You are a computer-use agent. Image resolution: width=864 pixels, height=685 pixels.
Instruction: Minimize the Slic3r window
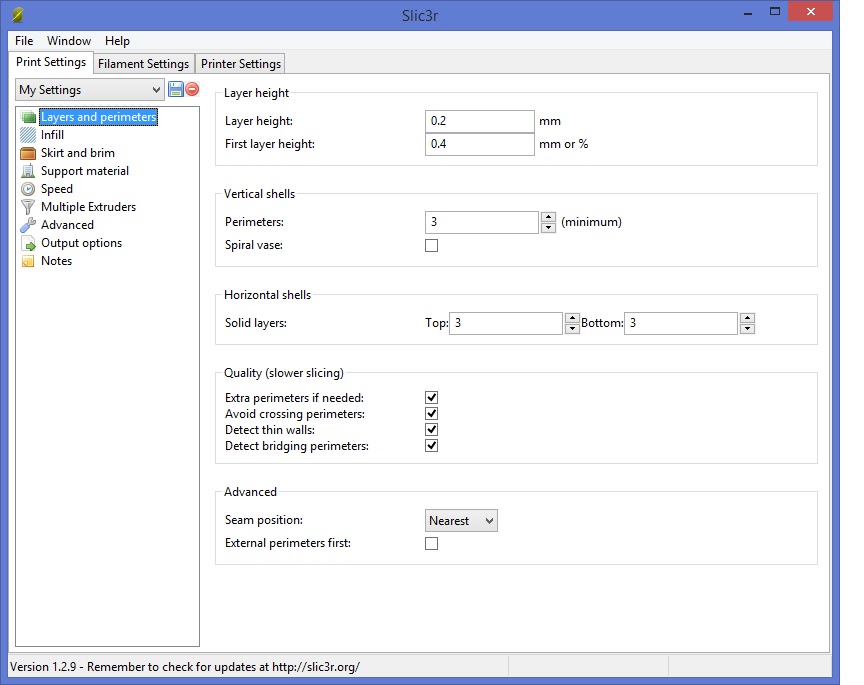pyautogui.click(x=748, y=12)
